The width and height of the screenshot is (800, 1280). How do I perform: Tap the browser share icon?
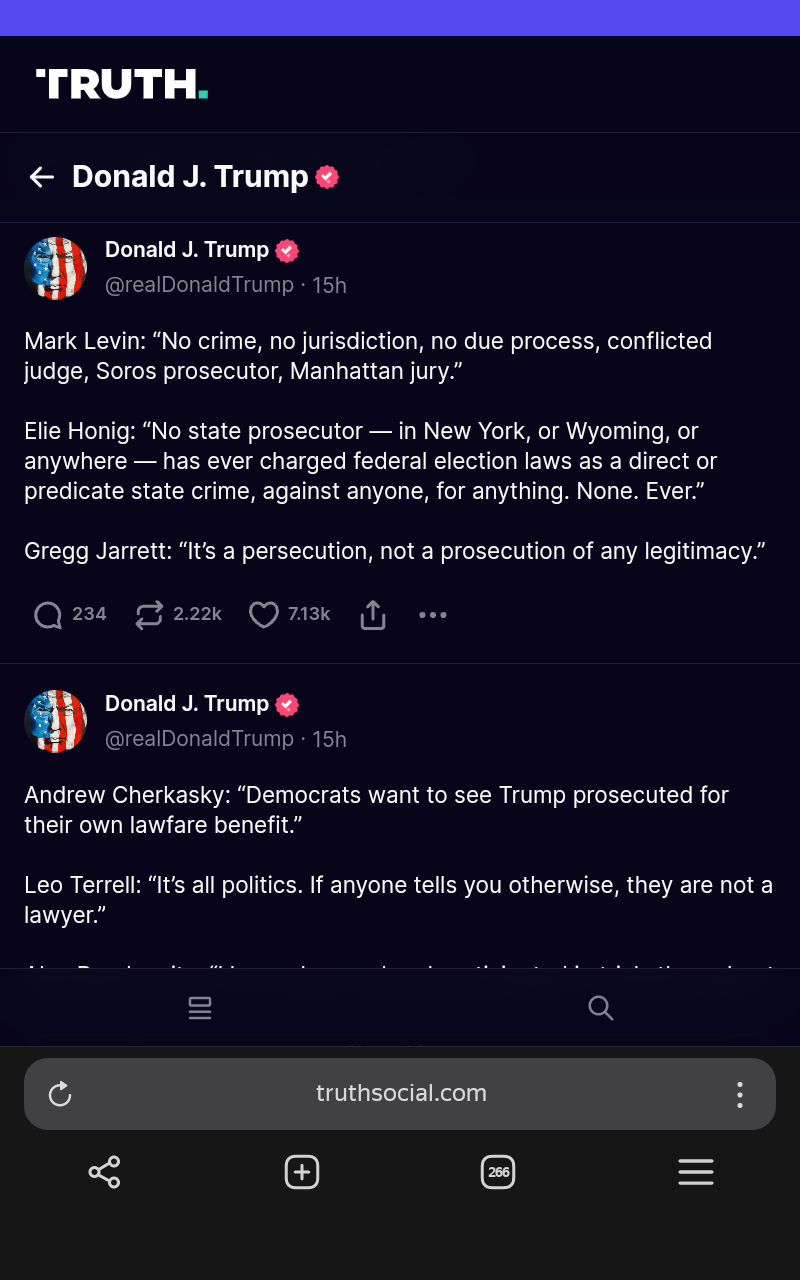tap(104, 1172)
